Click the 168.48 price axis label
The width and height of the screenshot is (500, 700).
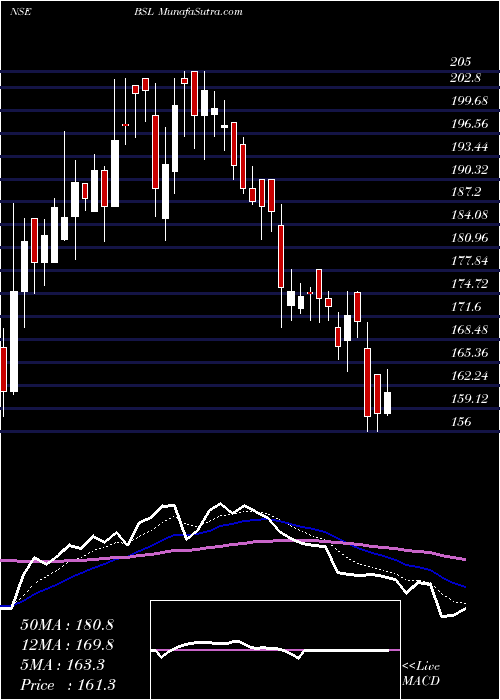coord(469,329)
